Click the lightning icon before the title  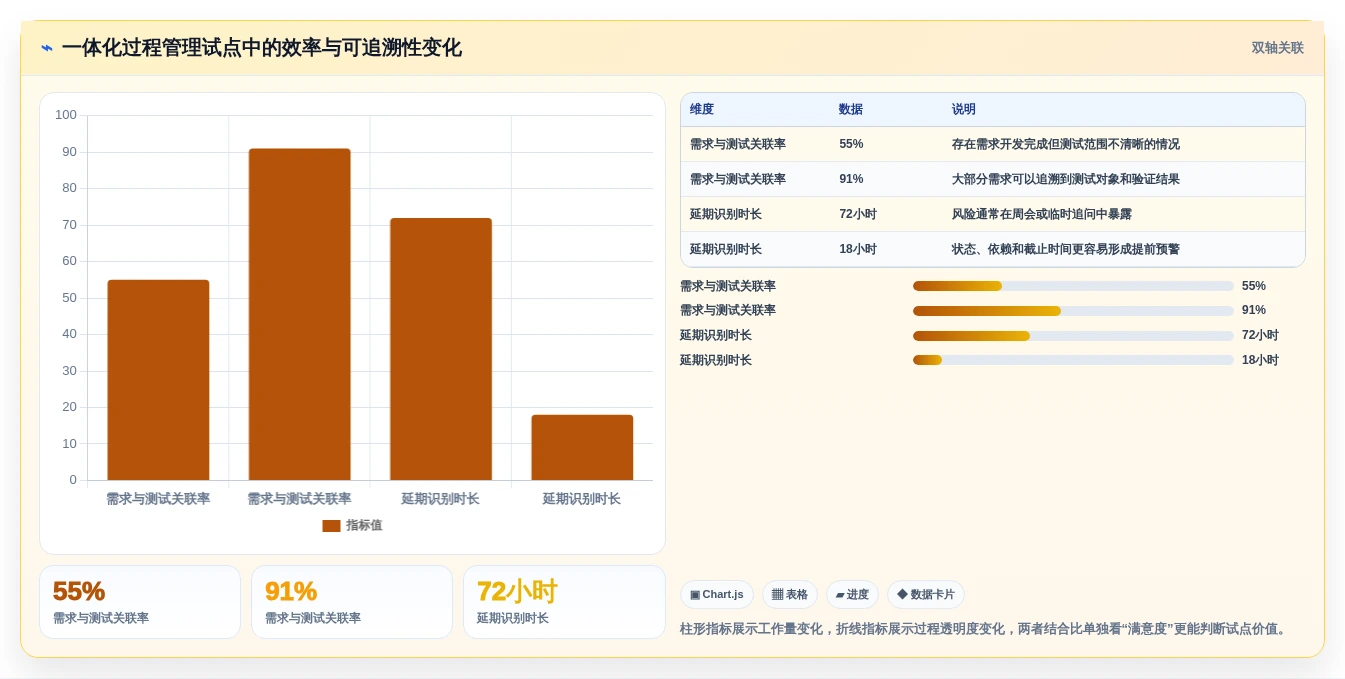pyautogui.click(x=47, y=48)
